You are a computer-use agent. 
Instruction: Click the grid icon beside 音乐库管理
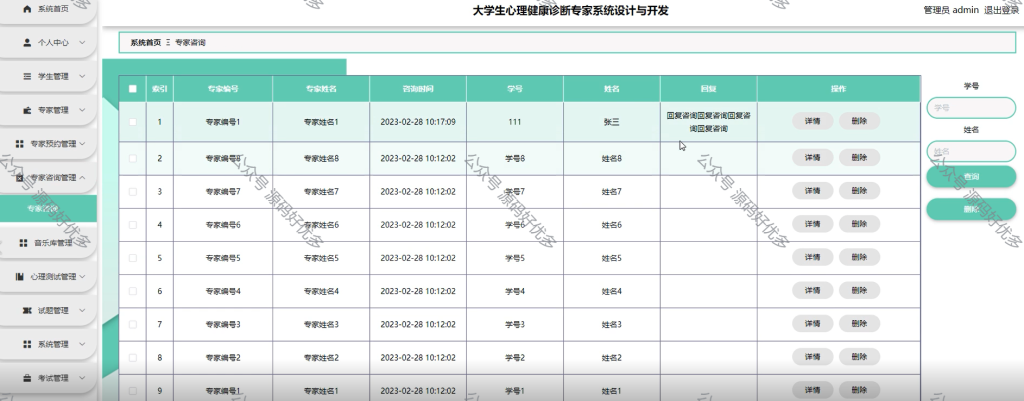[x=24, y=243]
